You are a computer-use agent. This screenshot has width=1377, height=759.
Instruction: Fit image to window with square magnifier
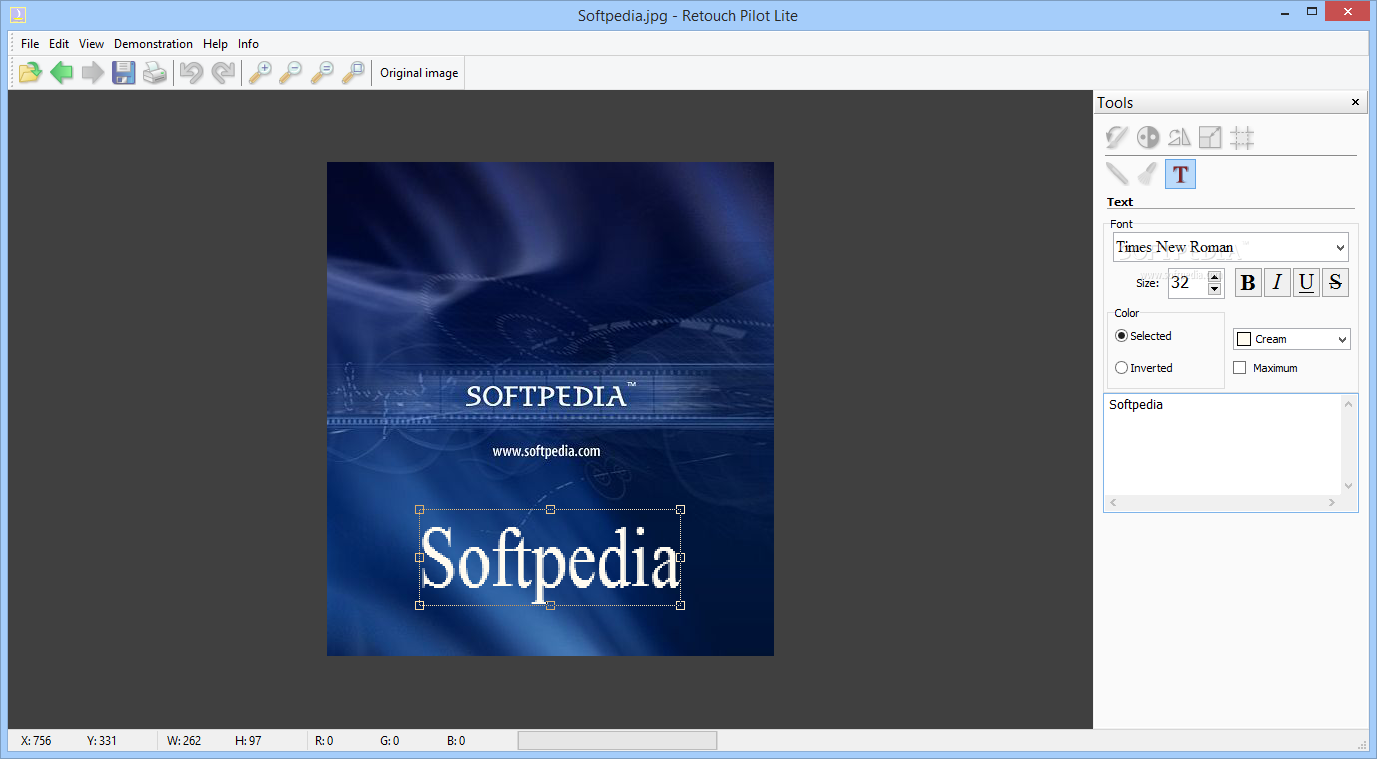pyautogui.click(x=353, y=72)
